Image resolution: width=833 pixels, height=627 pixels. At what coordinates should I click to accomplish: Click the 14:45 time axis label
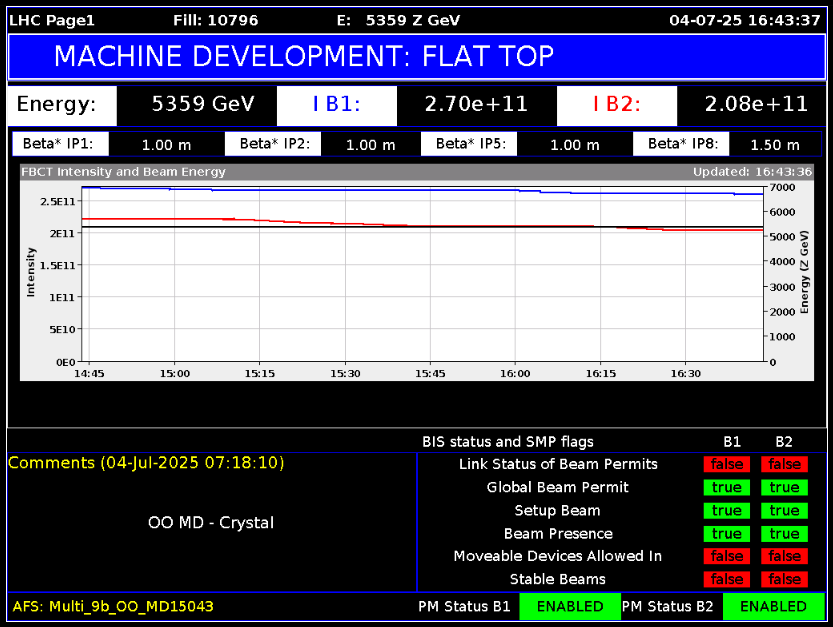[x=89, y=374]
